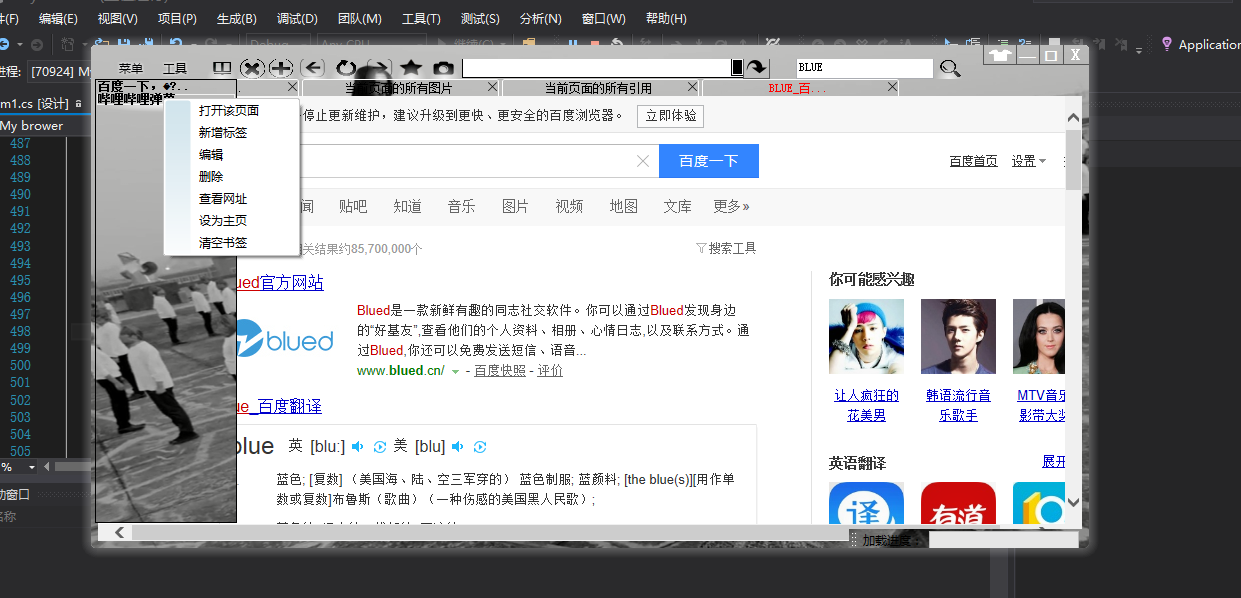This screenshot has height=598, width=1241.
Task: Click the search field containing BLUE
Action: point(865,68)
